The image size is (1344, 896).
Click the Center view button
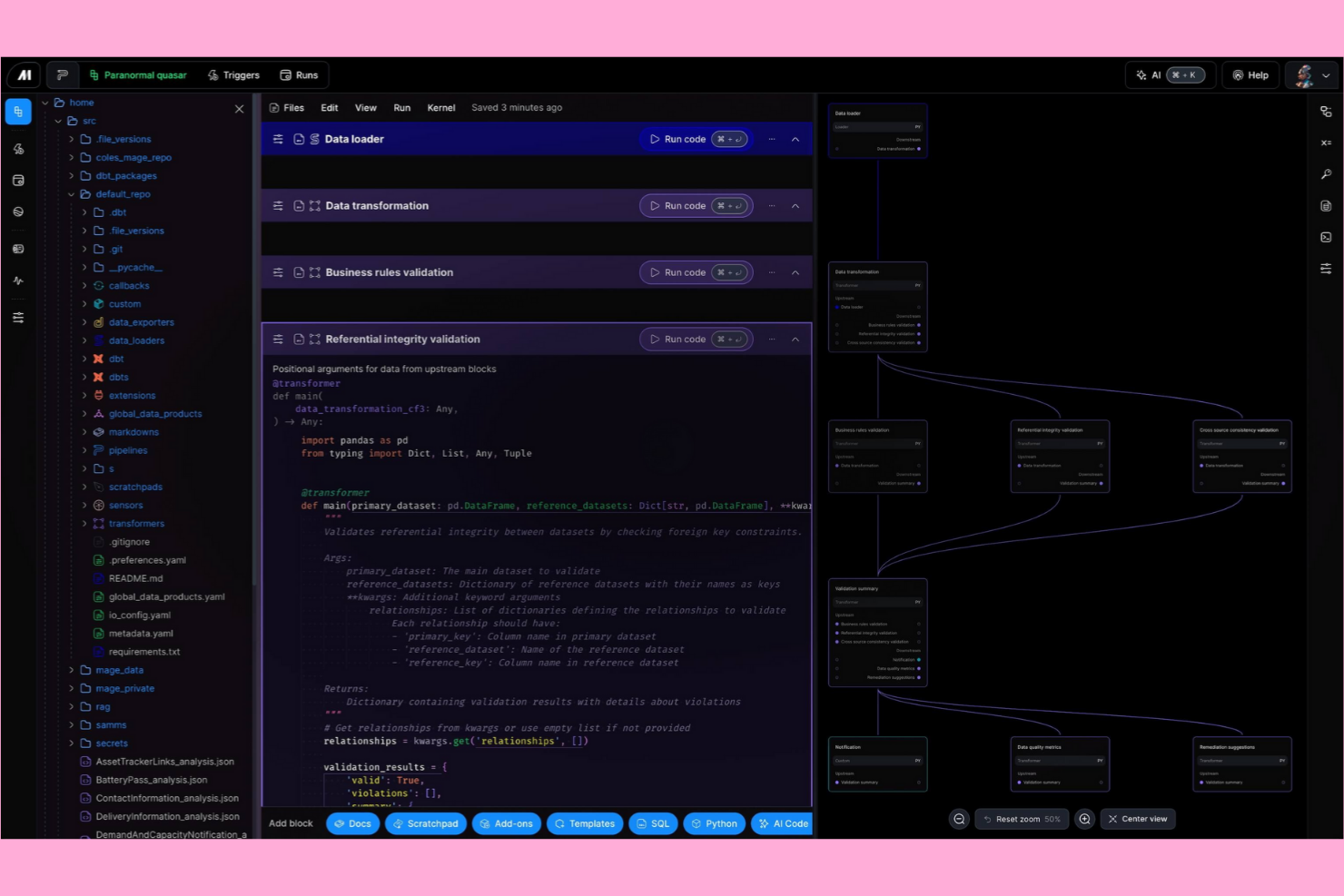pos(1138,819)
